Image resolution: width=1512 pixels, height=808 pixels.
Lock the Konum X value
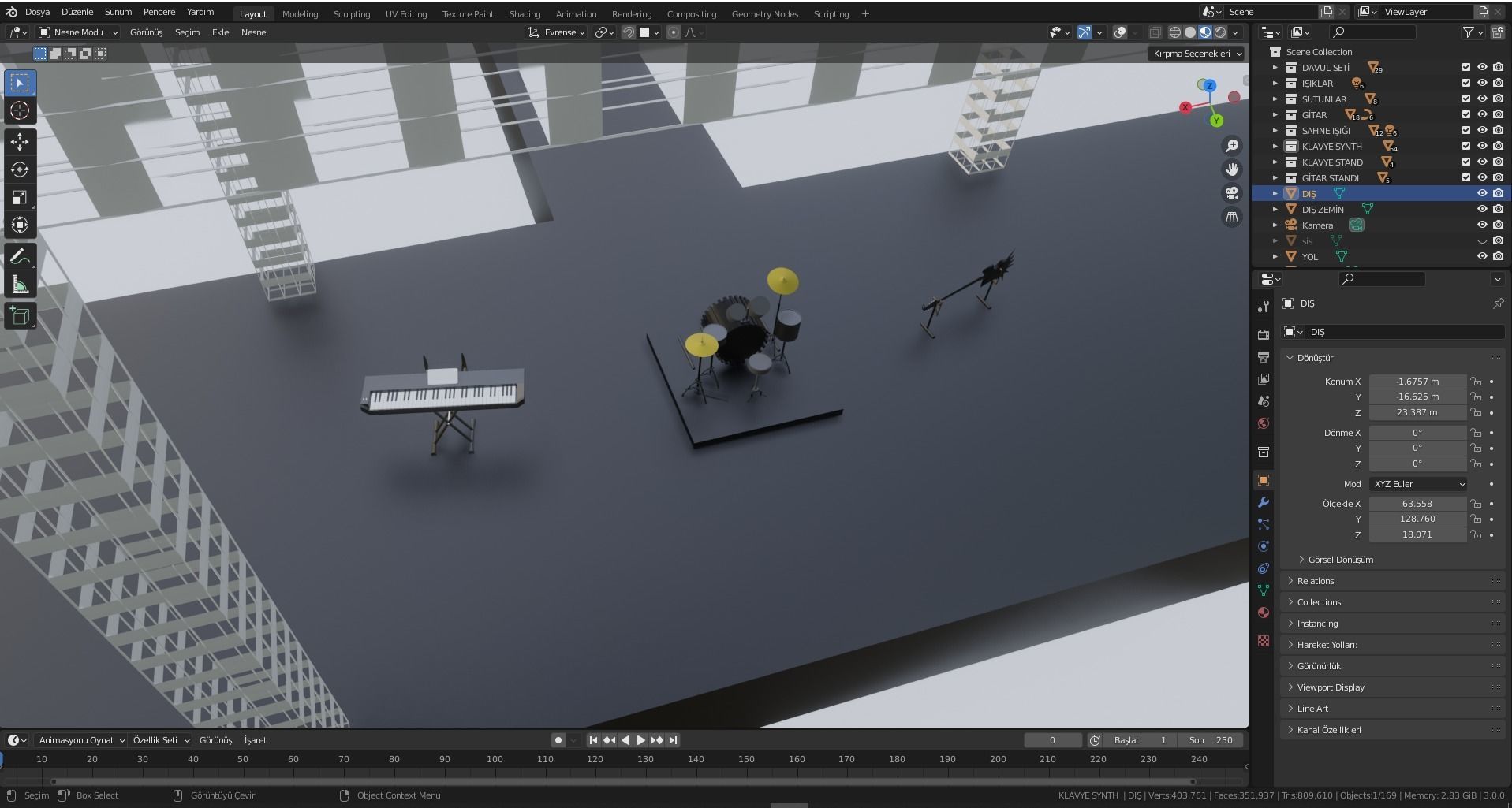(x=1475, y=382)
